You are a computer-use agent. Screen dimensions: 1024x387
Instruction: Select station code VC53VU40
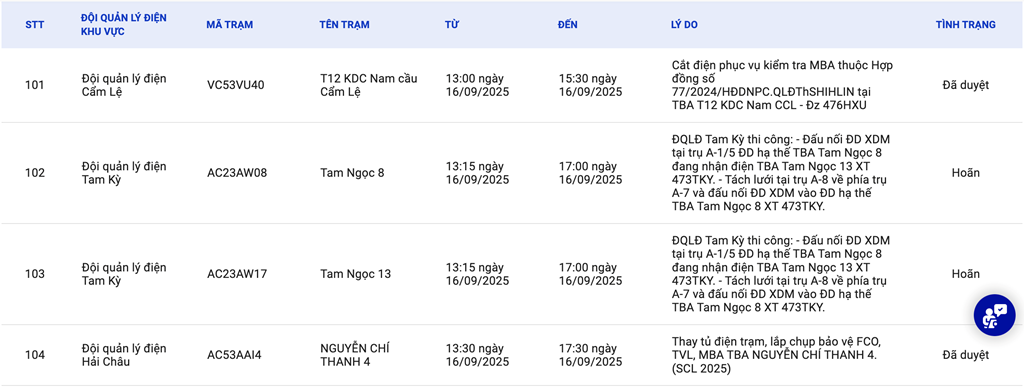236,85
